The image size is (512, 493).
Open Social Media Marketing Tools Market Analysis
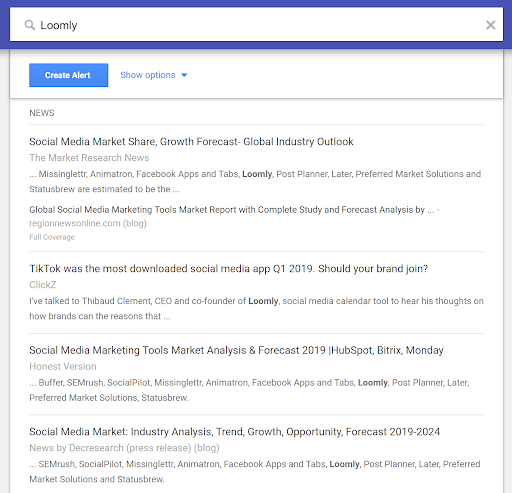coord(236,350)
